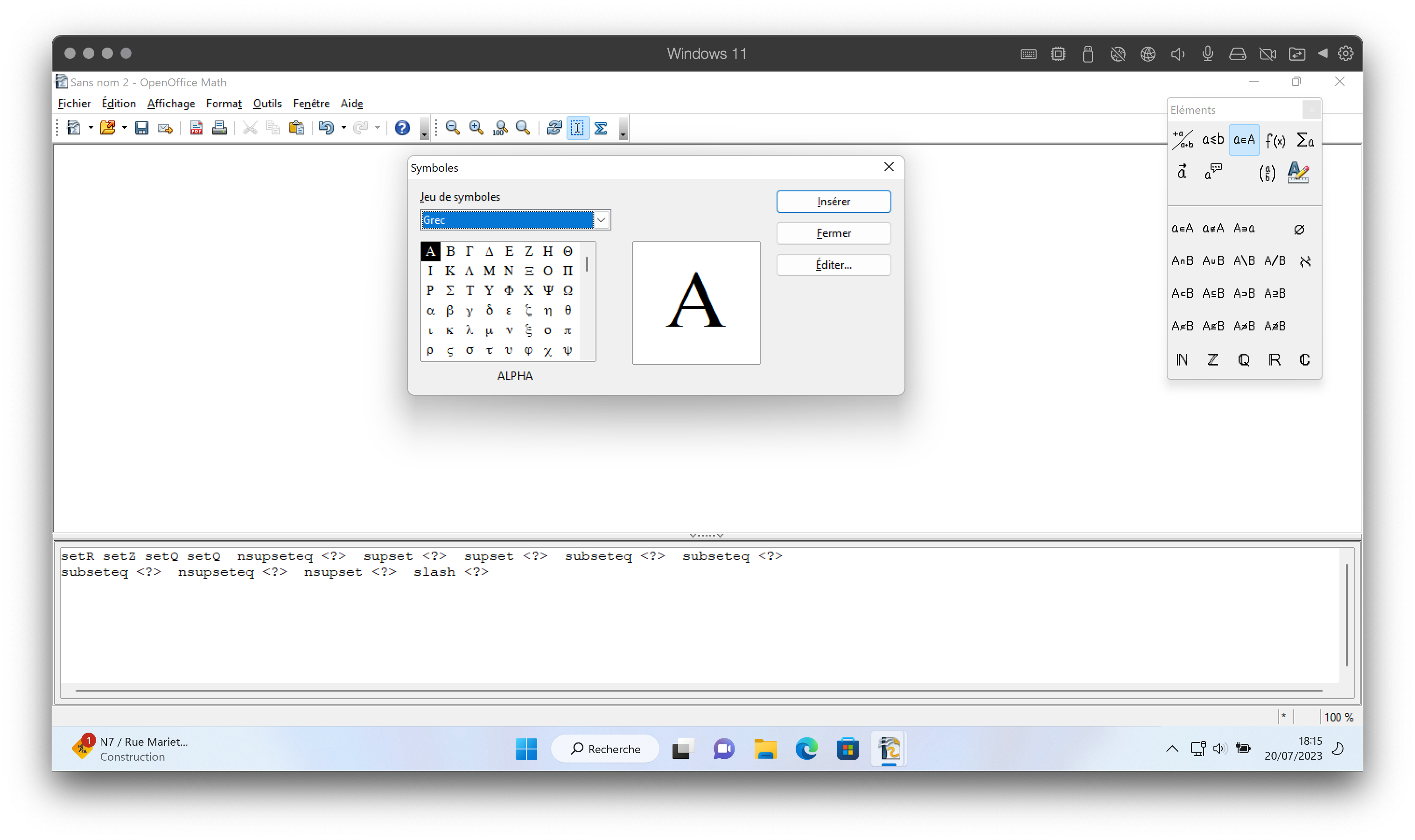The width and height of the screenshot is (1415, 840).
Task: Open the Format menu
Action: click(x=224, y=104)
